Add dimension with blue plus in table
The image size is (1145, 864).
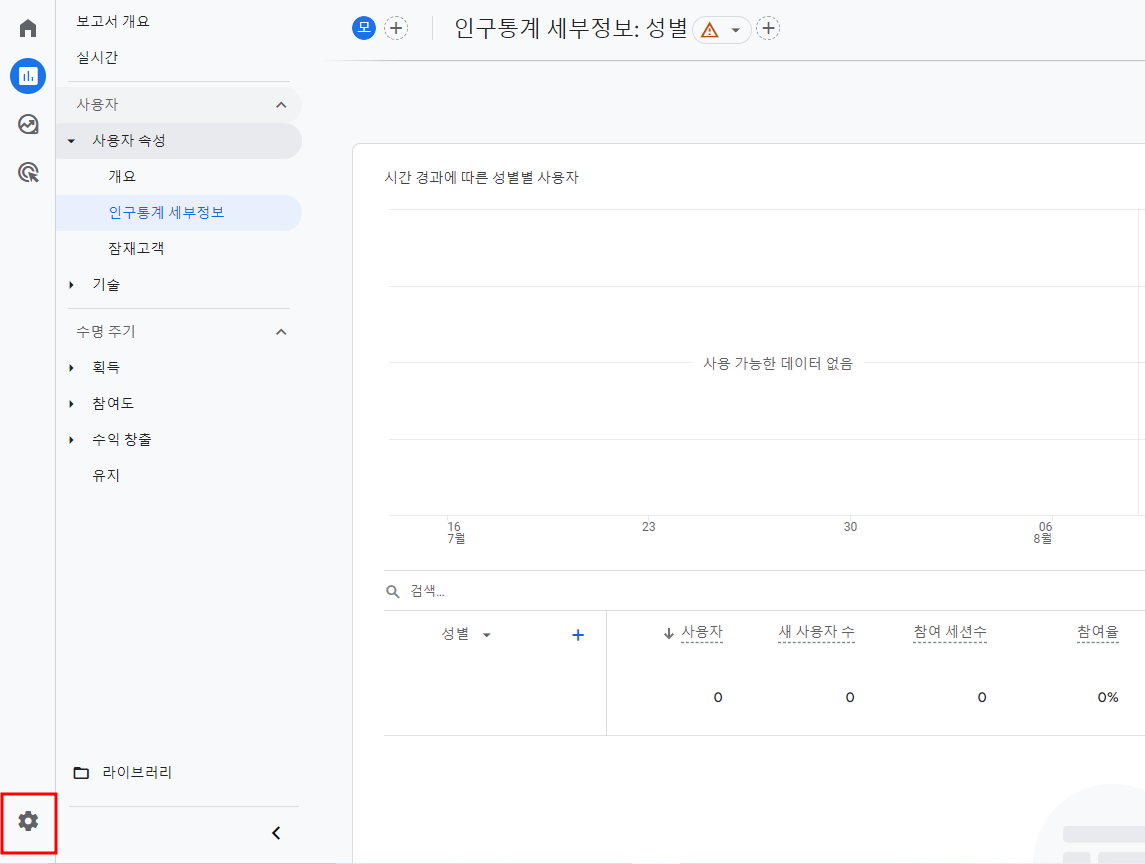pos(578,635)
